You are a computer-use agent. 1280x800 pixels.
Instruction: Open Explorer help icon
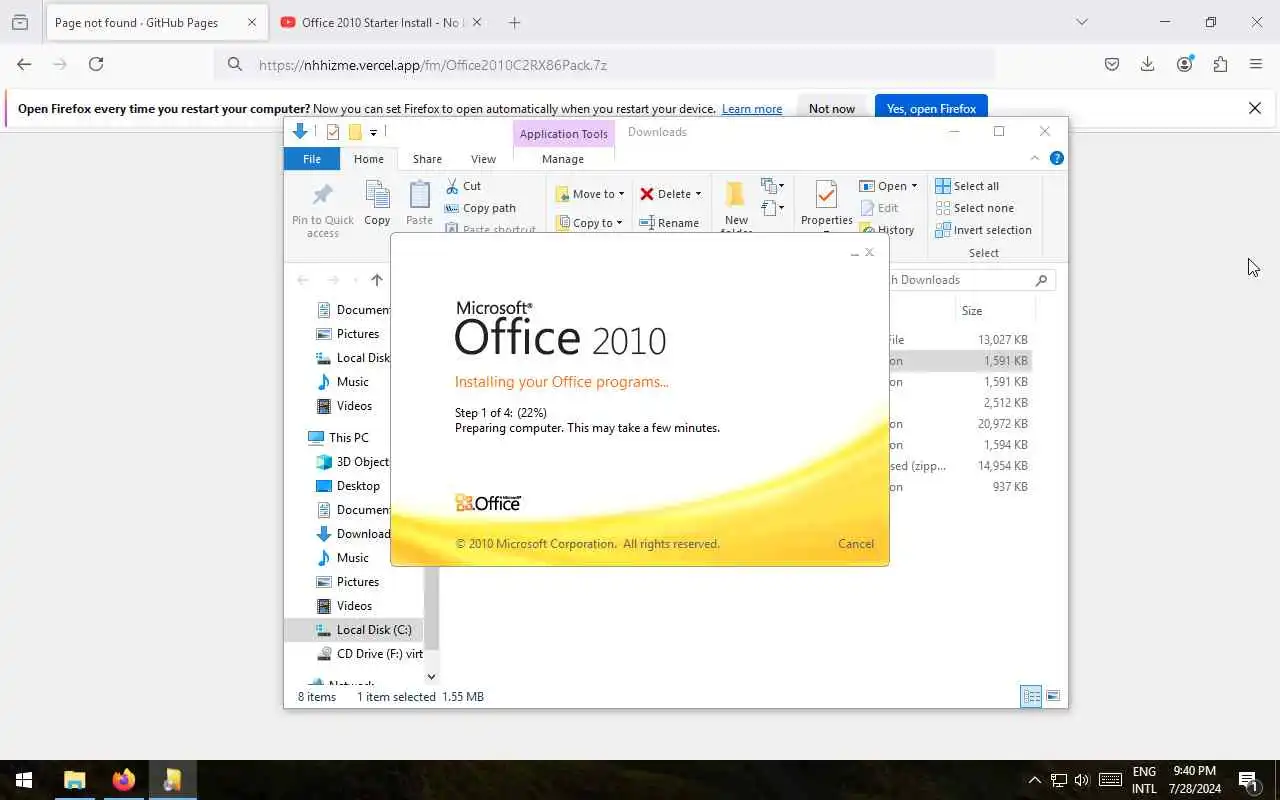pyautogui.click(x=1057, y=158)
